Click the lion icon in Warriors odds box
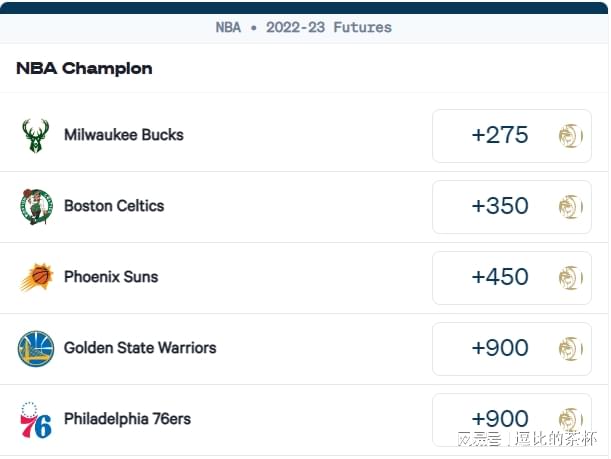Image resolution: width=611 pixels, height=459 pixels. pyautogui.click(x=571, y=348)
